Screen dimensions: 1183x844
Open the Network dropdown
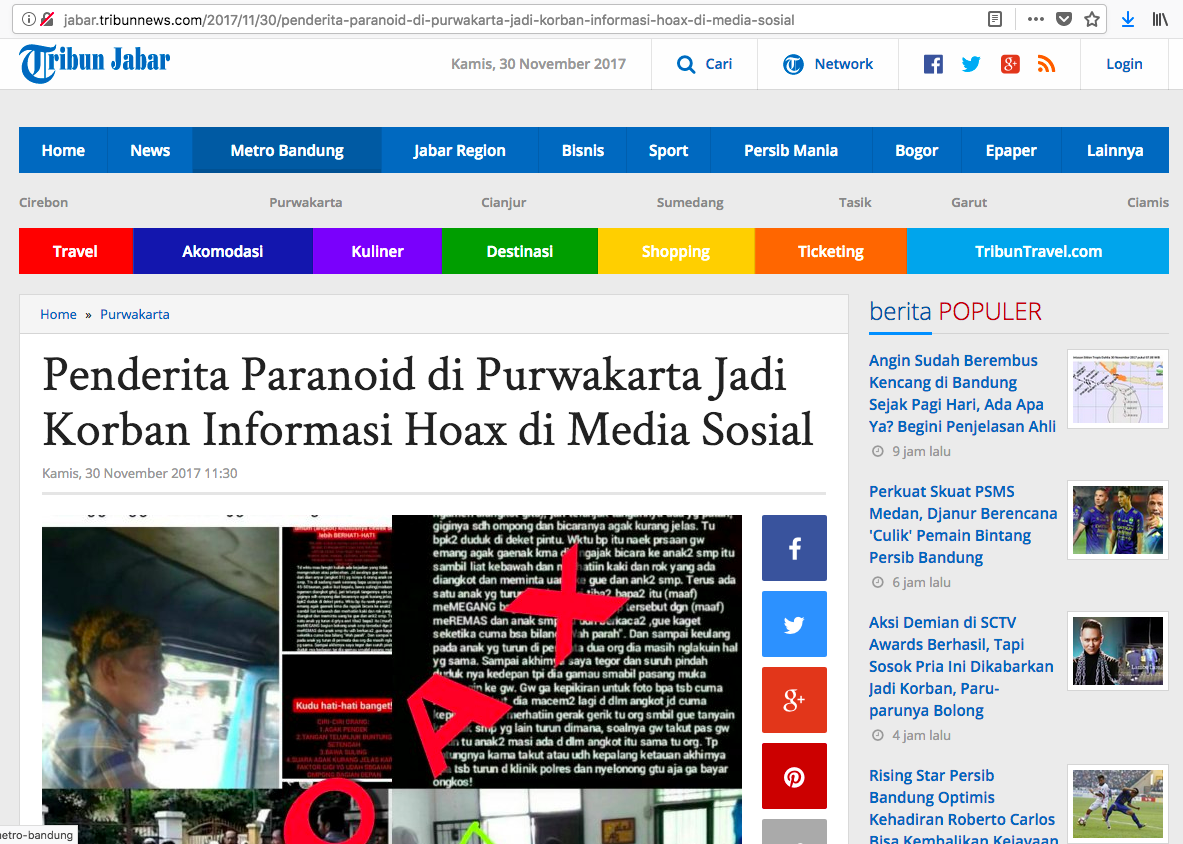pyautogui.click(x=828, y=63)
